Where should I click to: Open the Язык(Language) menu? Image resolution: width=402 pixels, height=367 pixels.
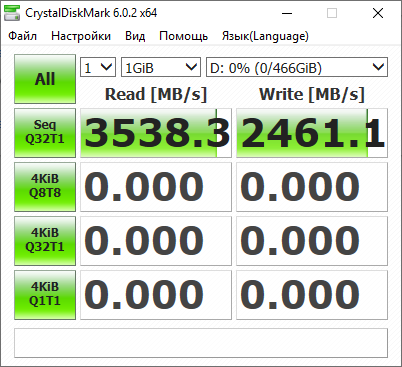[x=265, y=36]
